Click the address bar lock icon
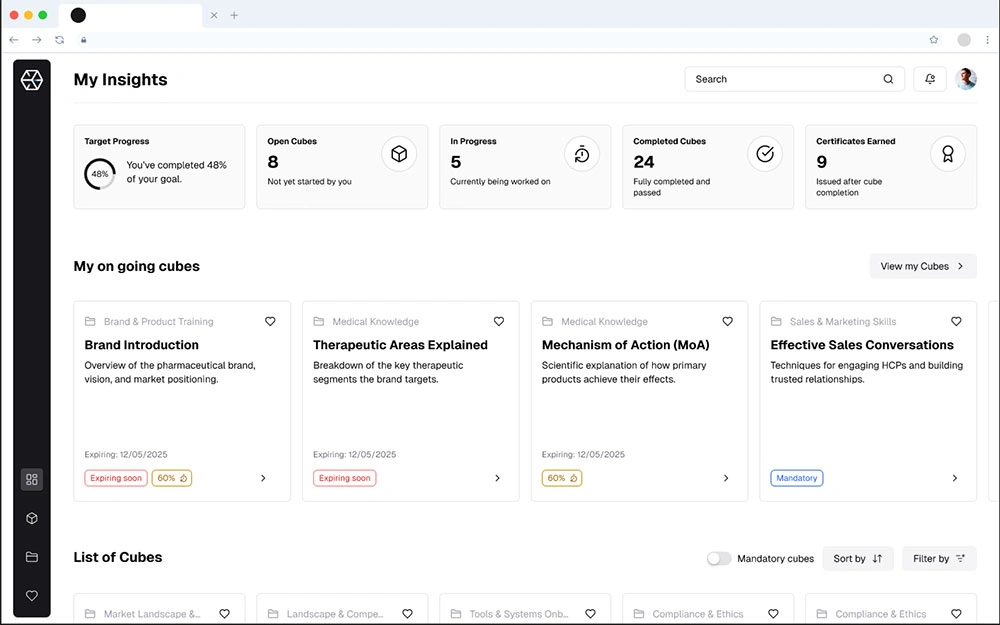 [x=84, y=40]
